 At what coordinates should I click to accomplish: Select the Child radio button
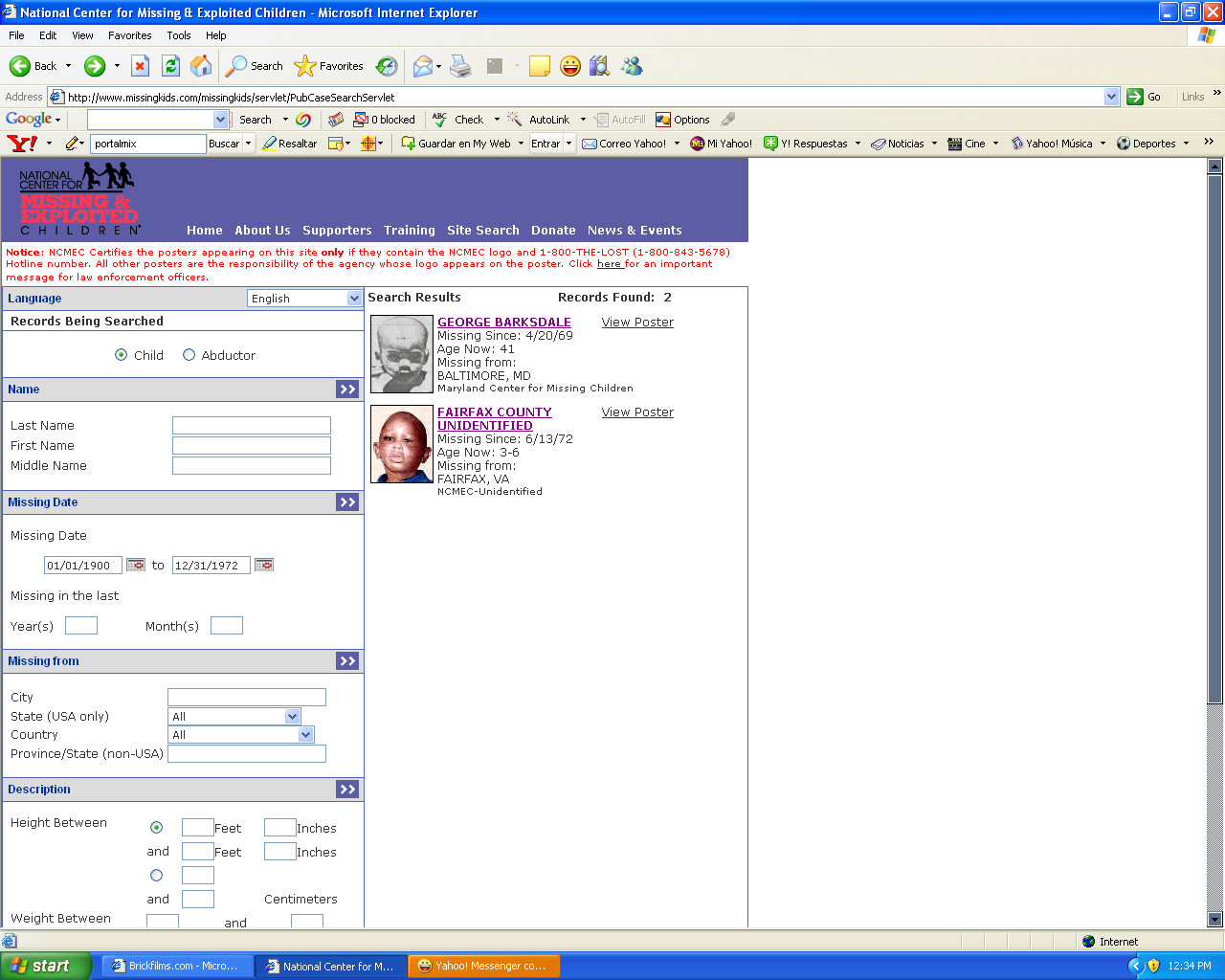122,355
